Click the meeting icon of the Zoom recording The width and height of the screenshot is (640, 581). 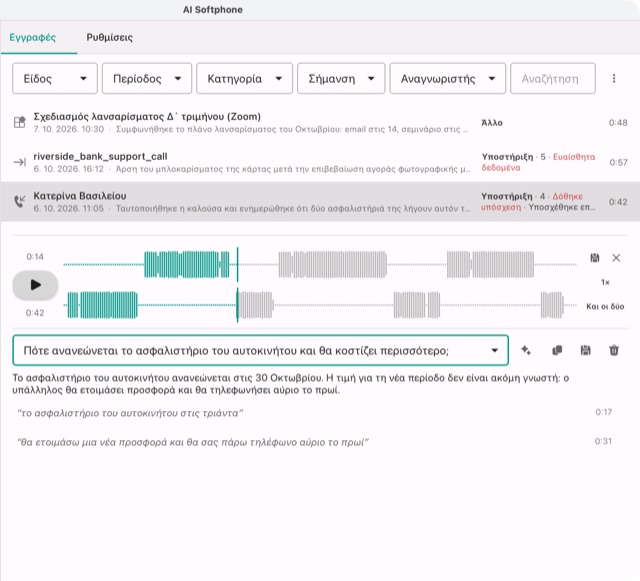coord(20,122)
